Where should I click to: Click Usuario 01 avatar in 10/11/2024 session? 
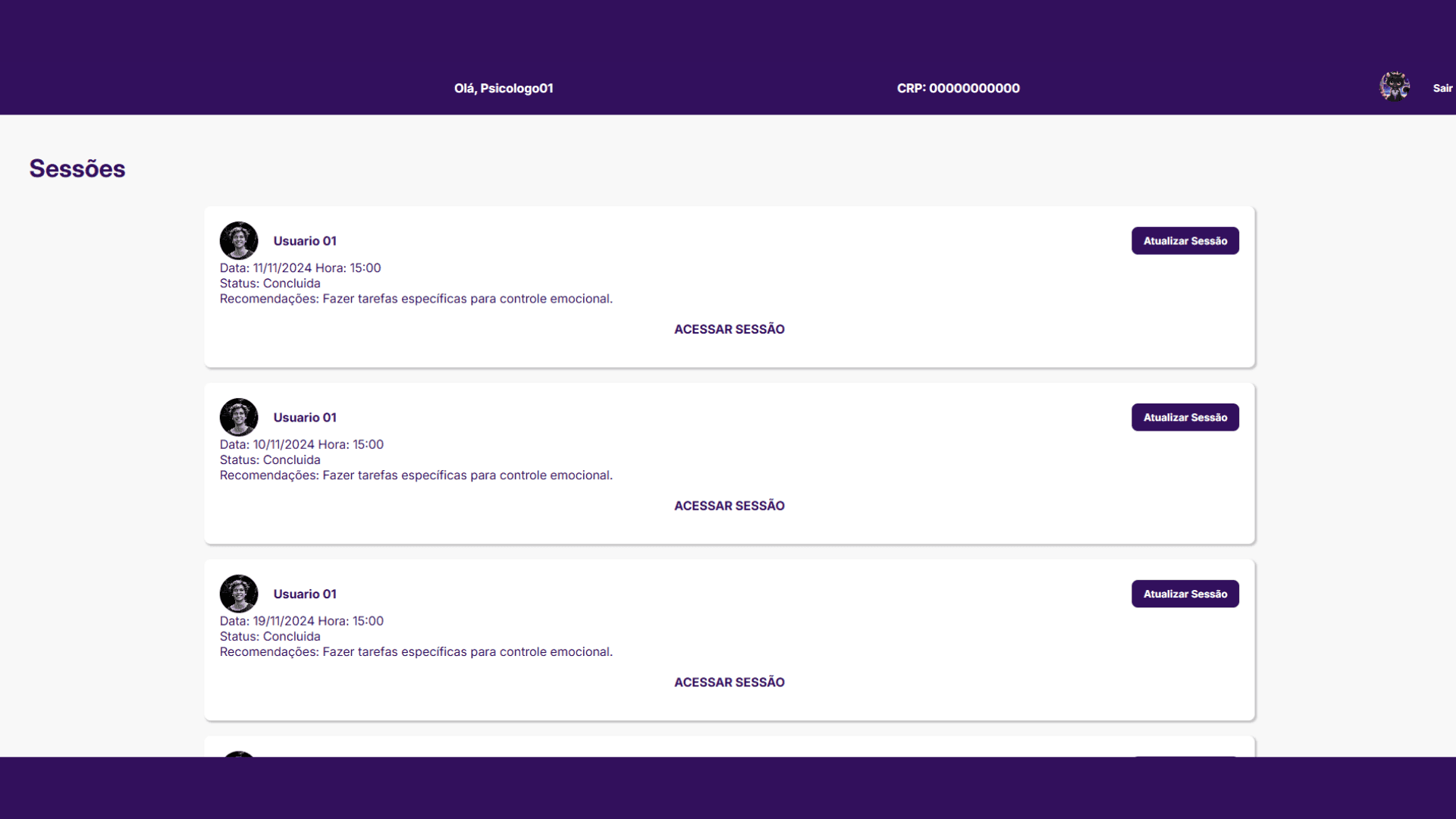coord(239,417)
